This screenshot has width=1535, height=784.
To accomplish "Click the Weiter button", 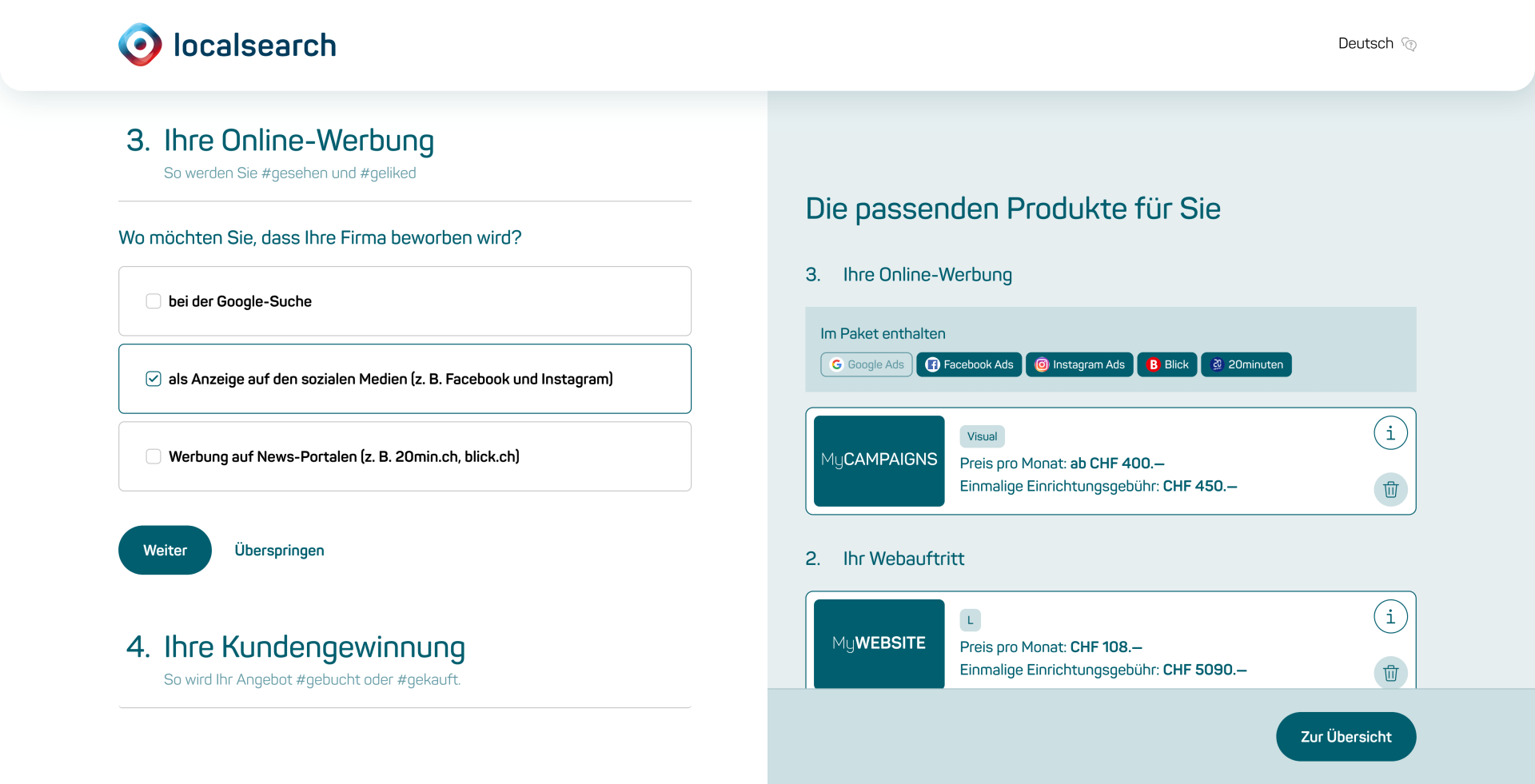I will tap(165, 550).
